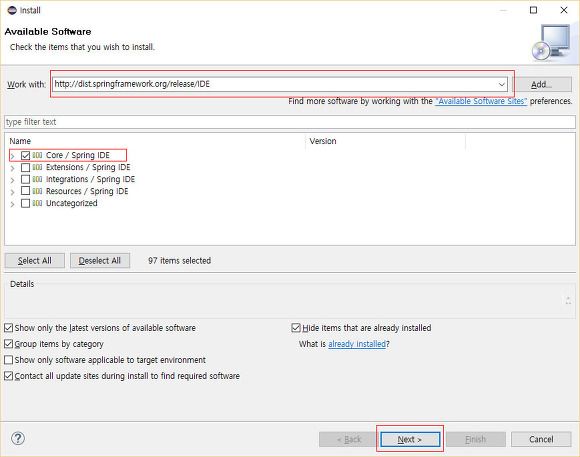This screenshot has height=457, width=580.
Task: Click the Extensions / Spring IDE category icon
Action: click(37, 167)
